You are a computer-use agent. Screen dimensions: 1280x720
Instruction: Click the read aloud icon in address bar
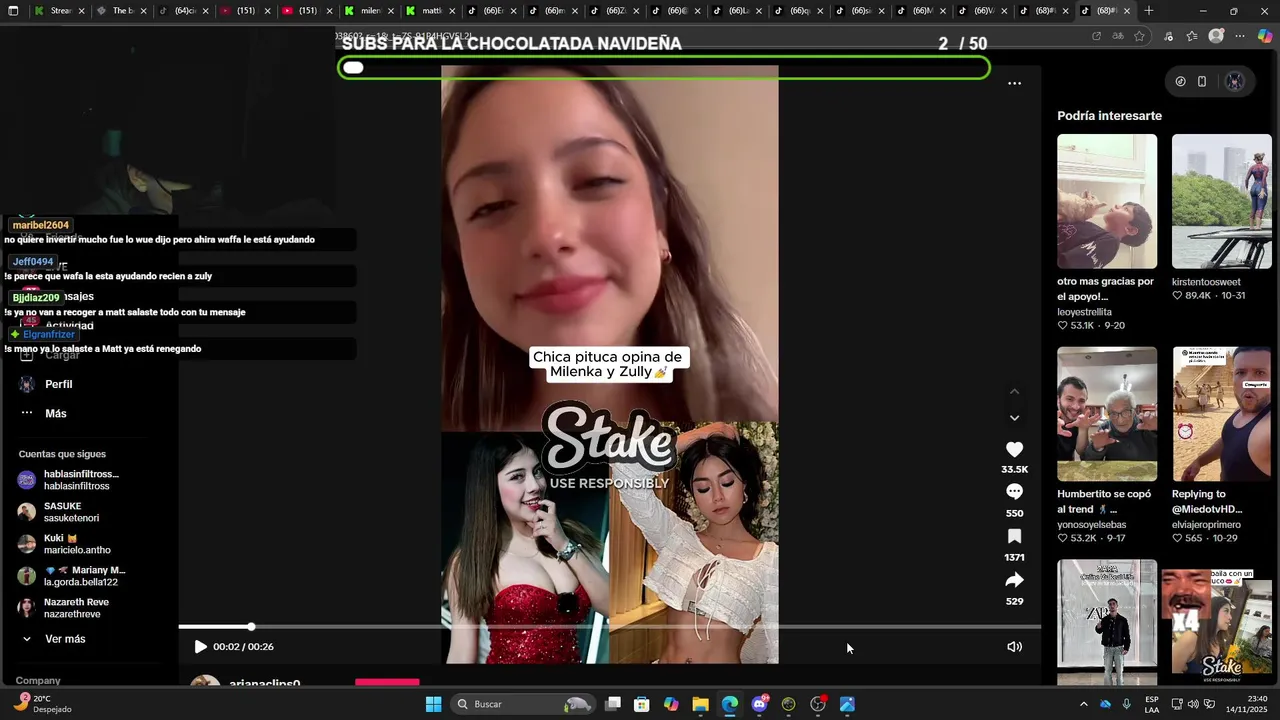(1118, 36)
